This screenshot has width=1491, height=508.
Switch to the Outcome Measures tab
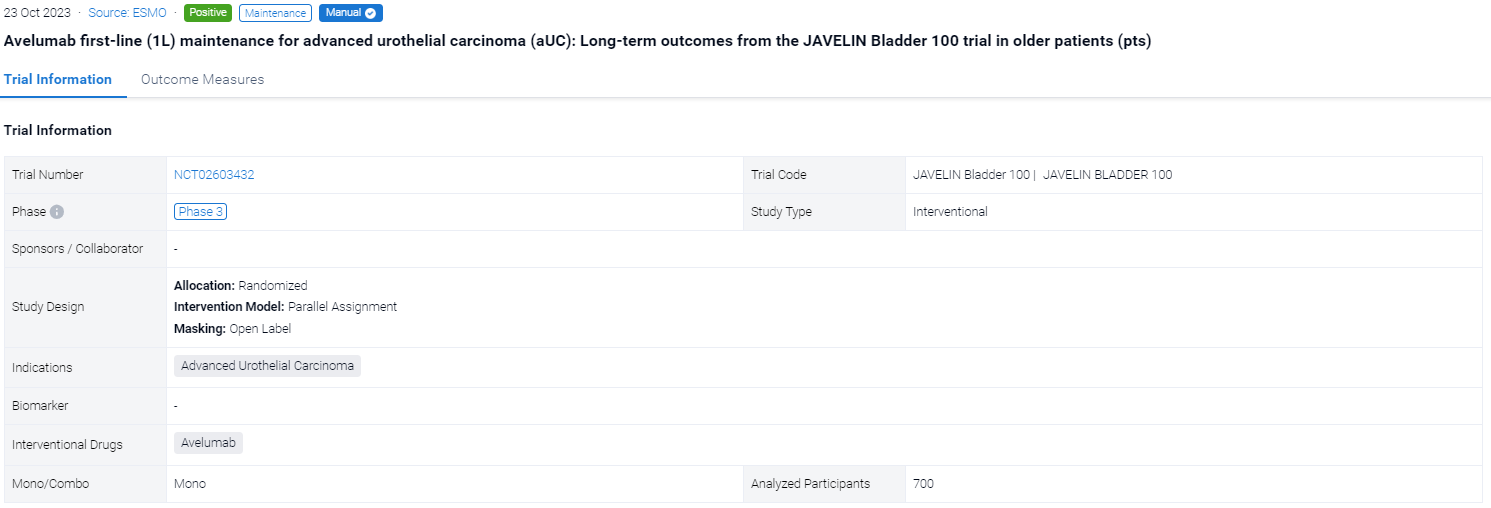(x=202, y=80)
